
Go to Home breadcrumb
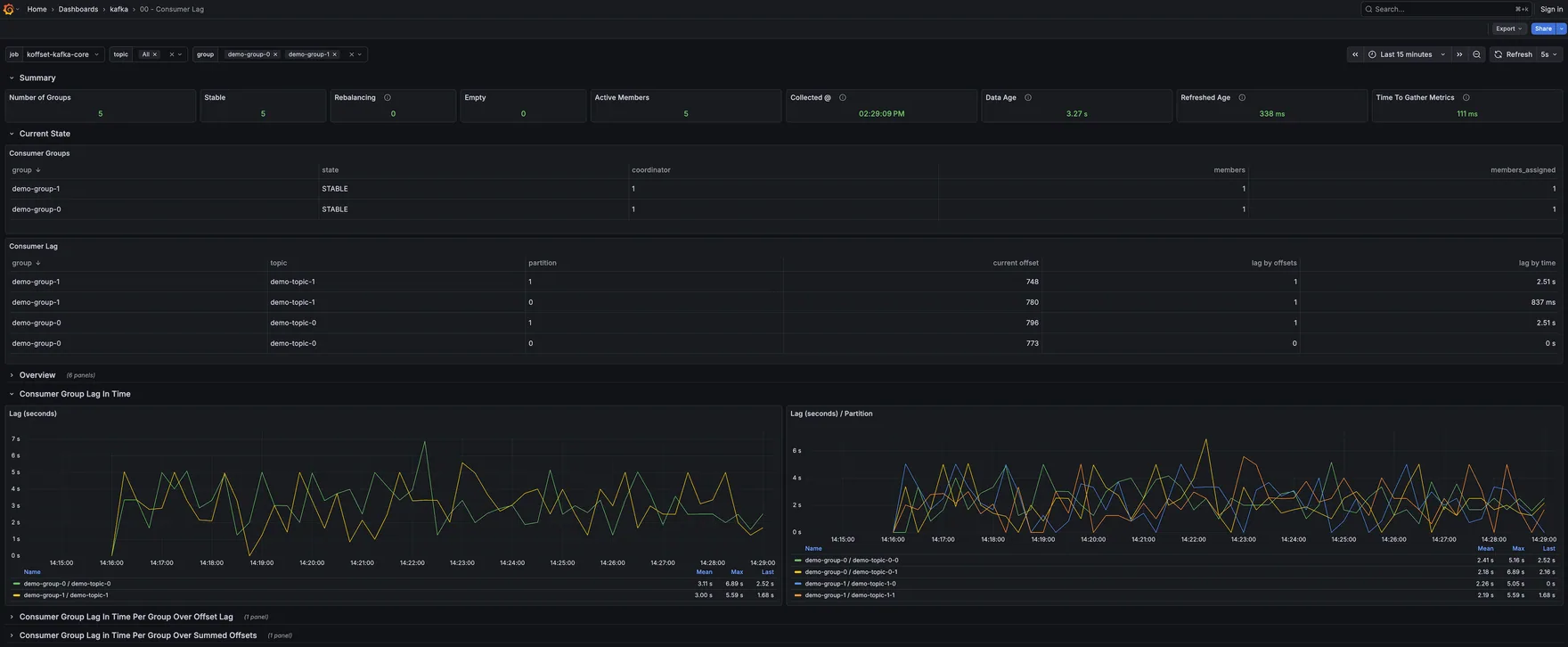click(x=37, y=9)
